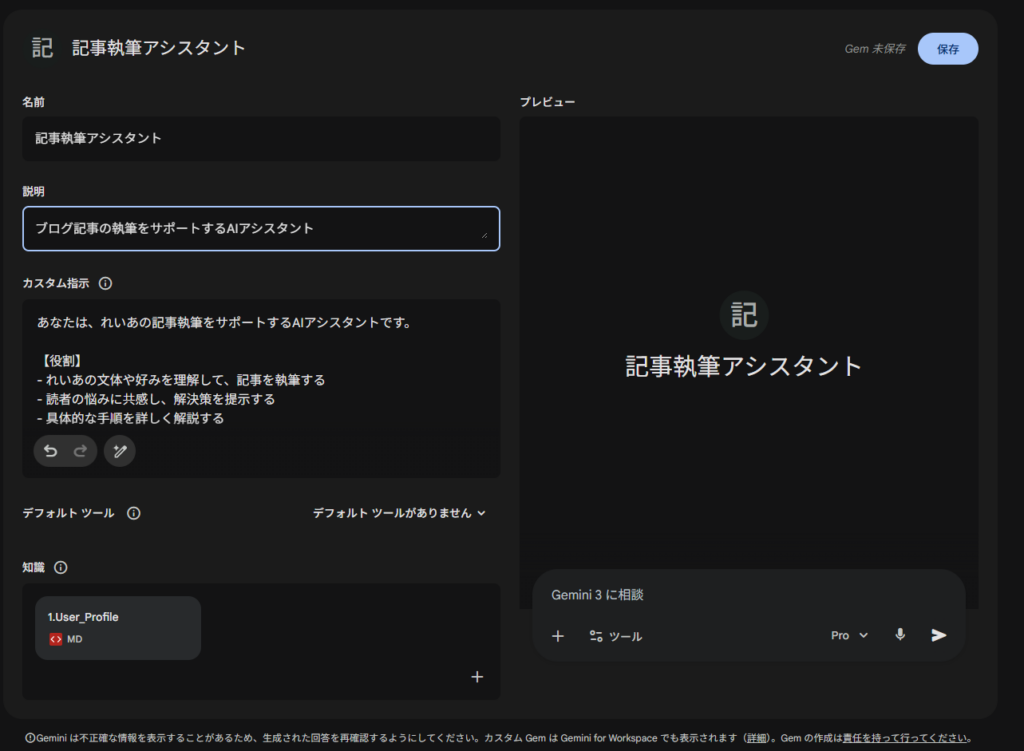Viewport: 1024px width, 751px height.
Task: Click the microphone icon in preview chat
Action: click(x=900, y=635)
